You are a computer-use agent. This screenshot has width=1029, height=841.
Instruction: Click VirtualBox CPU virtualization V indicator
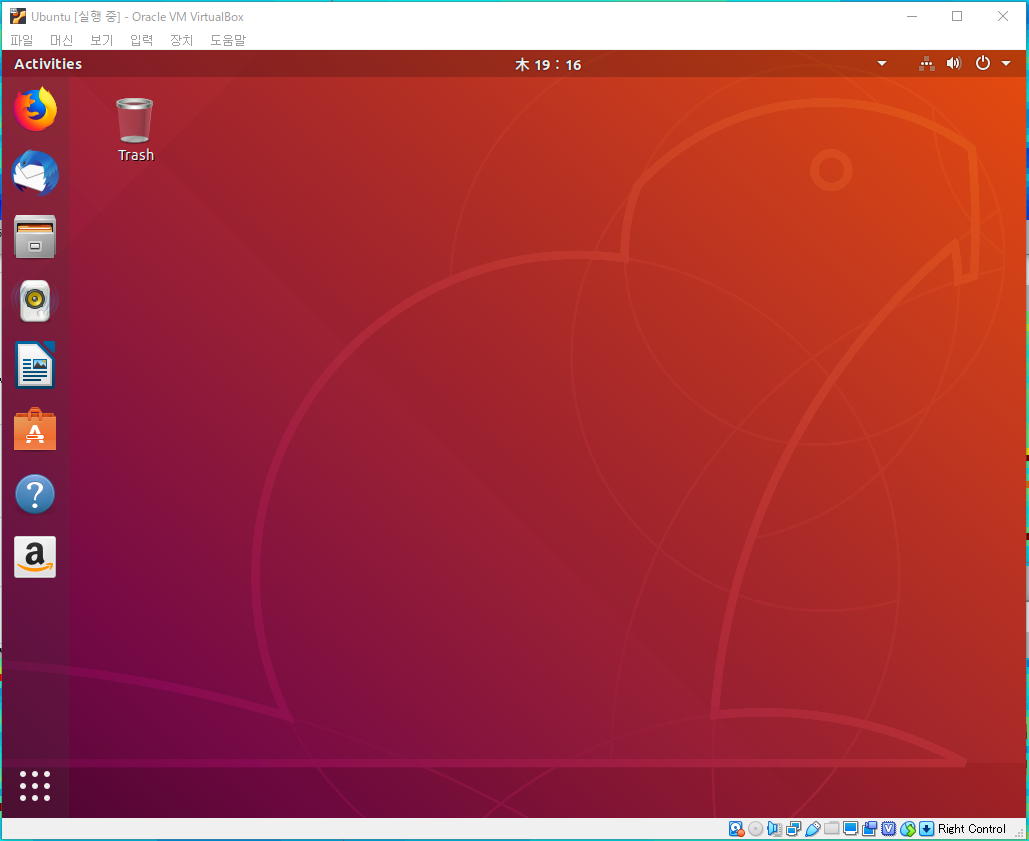point(889,829)
